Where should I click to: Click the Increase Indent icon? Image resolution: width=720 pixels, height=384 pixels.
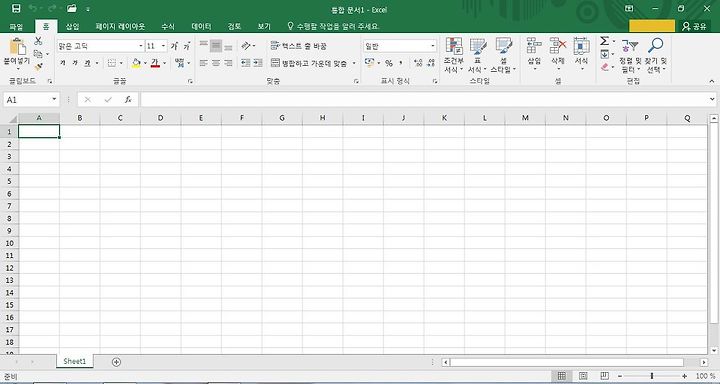(258, 63)
